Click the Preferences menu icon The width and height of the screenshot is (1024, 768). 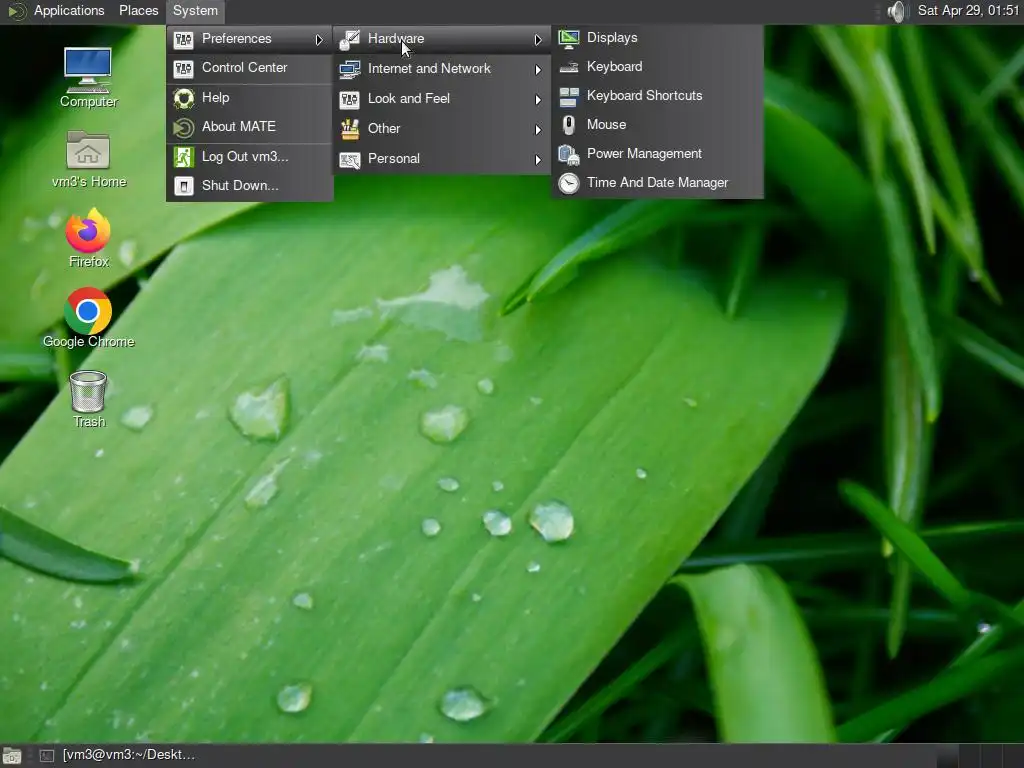pos(184,39)
